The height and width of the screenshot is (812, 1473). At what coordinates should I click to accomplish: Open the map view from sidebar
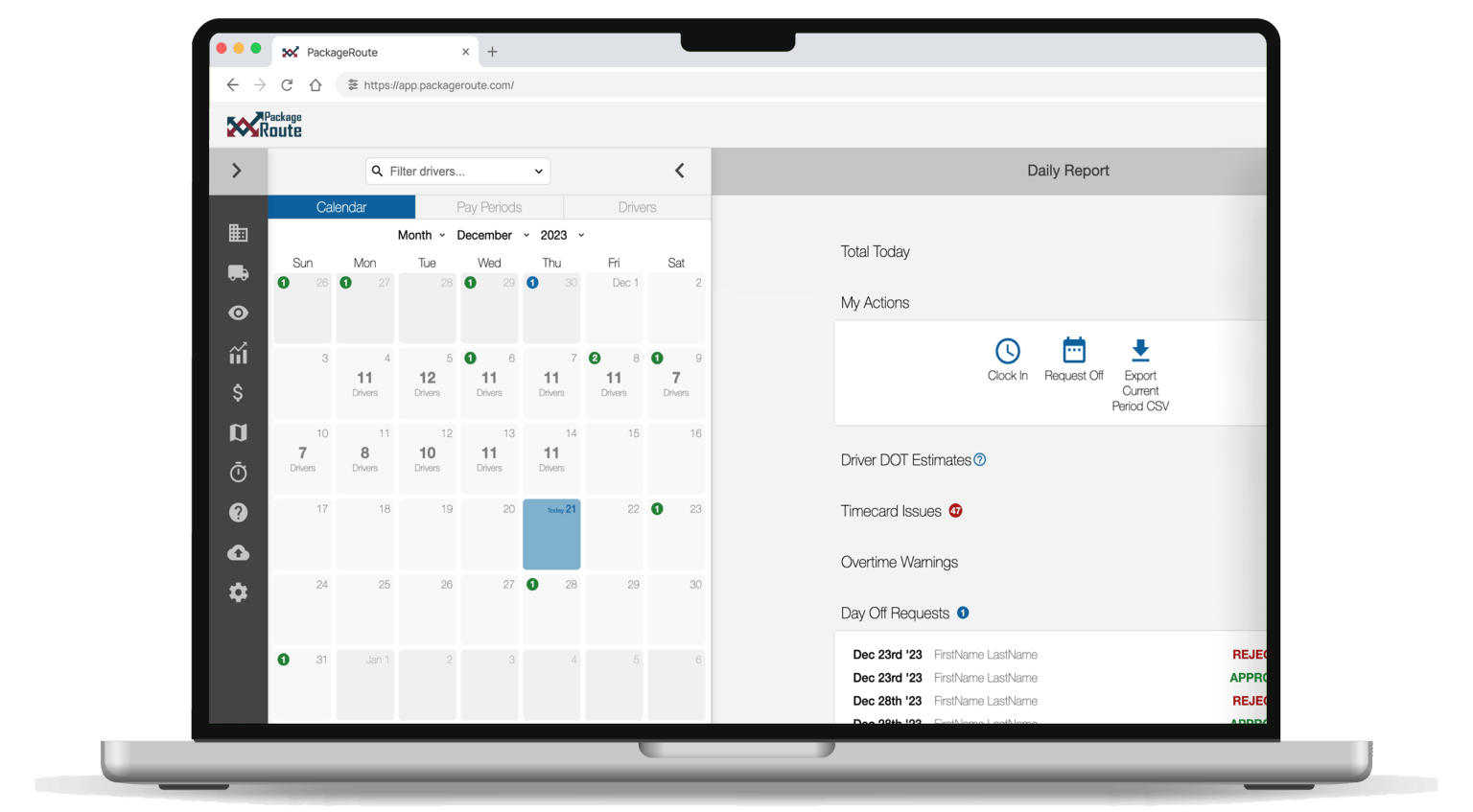coord(238,432)
